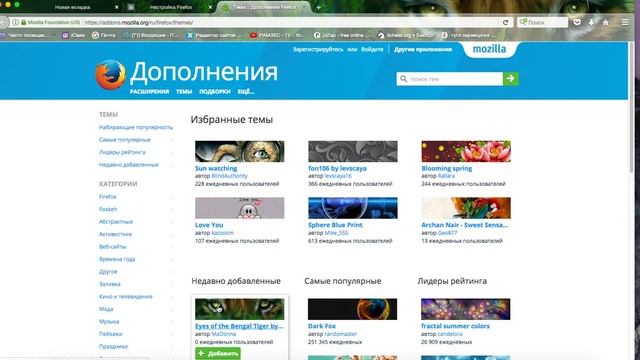Click the green search arrow button
This screenshot has height=360, width=640.
point(511,79)
